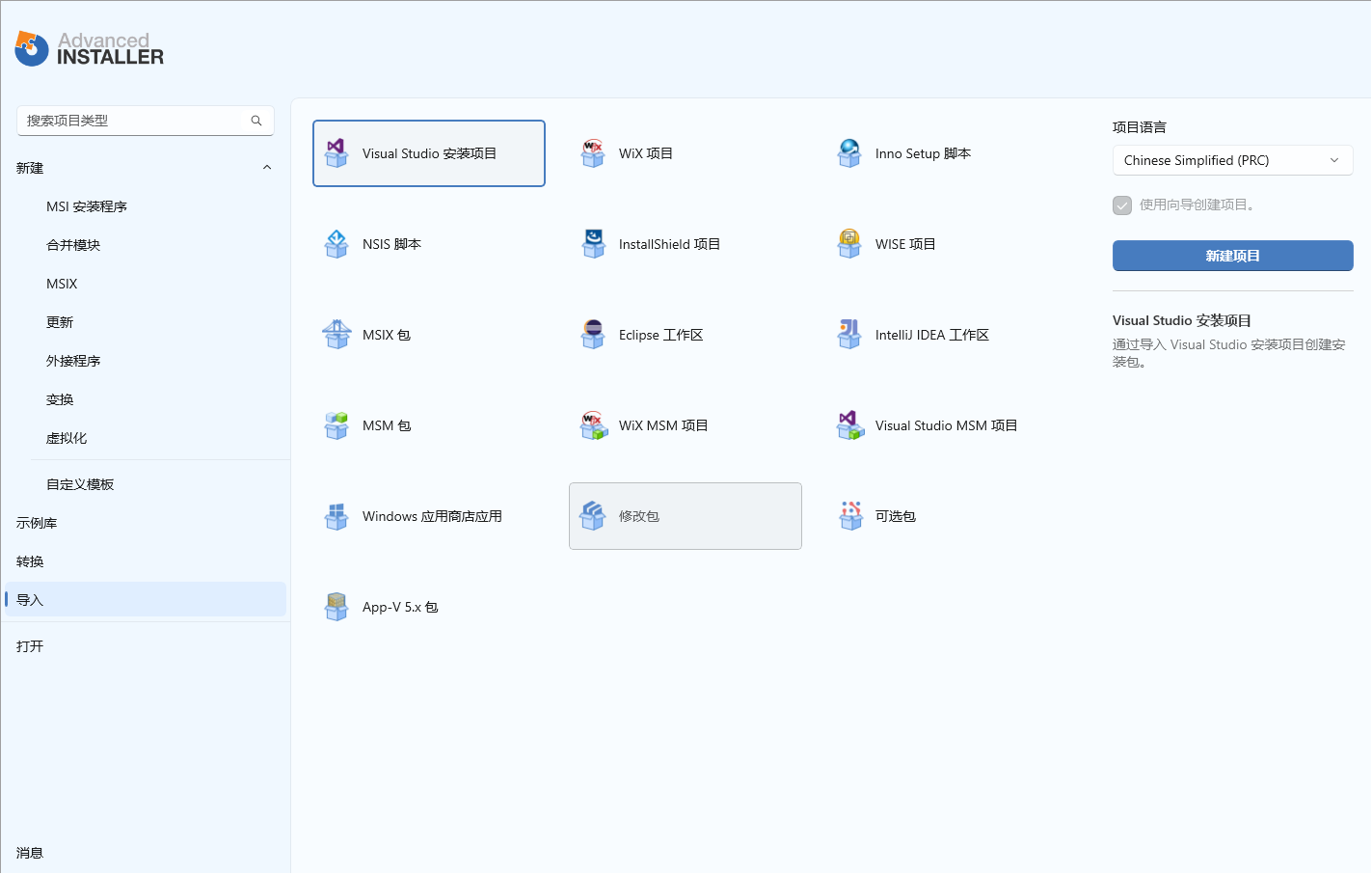Select the Windows 应用商店应用 icon
Screen dimensions: 1372x874
336,516
